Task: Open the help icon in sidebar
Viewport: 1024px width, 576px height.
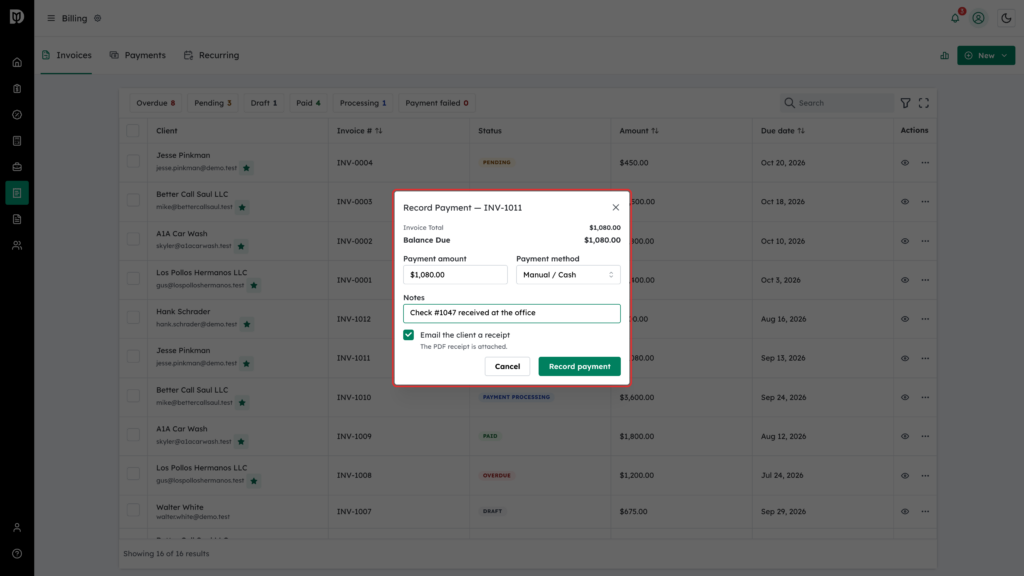Action: pyautogui.click(x=17, y=554)
